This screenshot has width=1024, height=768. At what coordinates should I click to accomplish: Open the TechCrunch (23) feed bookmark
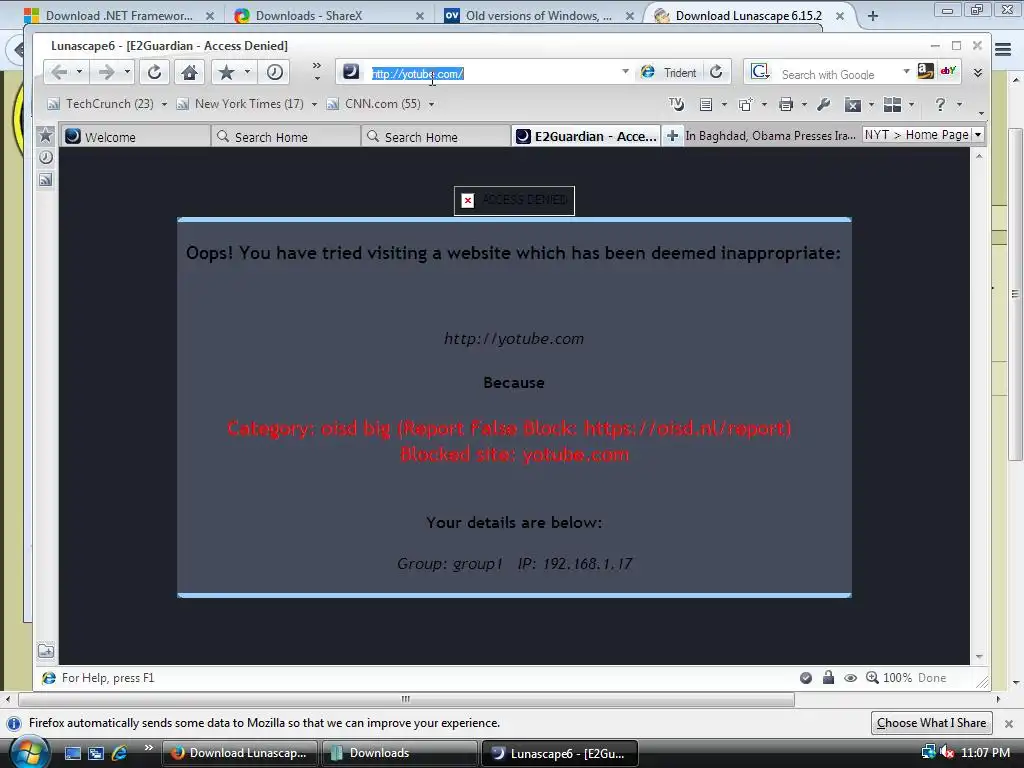click(x=101, y=104)
